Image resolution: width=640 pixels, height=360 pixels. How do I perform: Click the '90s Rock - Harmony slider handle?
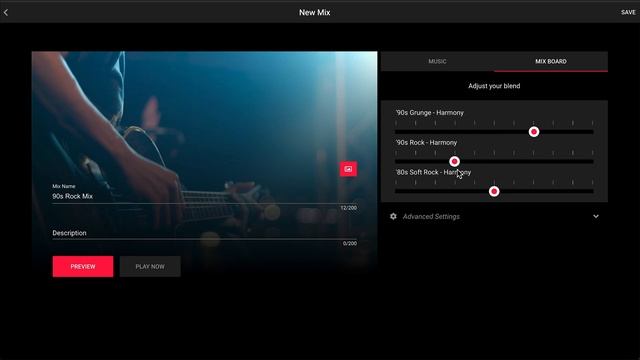(x=454, y=162)
